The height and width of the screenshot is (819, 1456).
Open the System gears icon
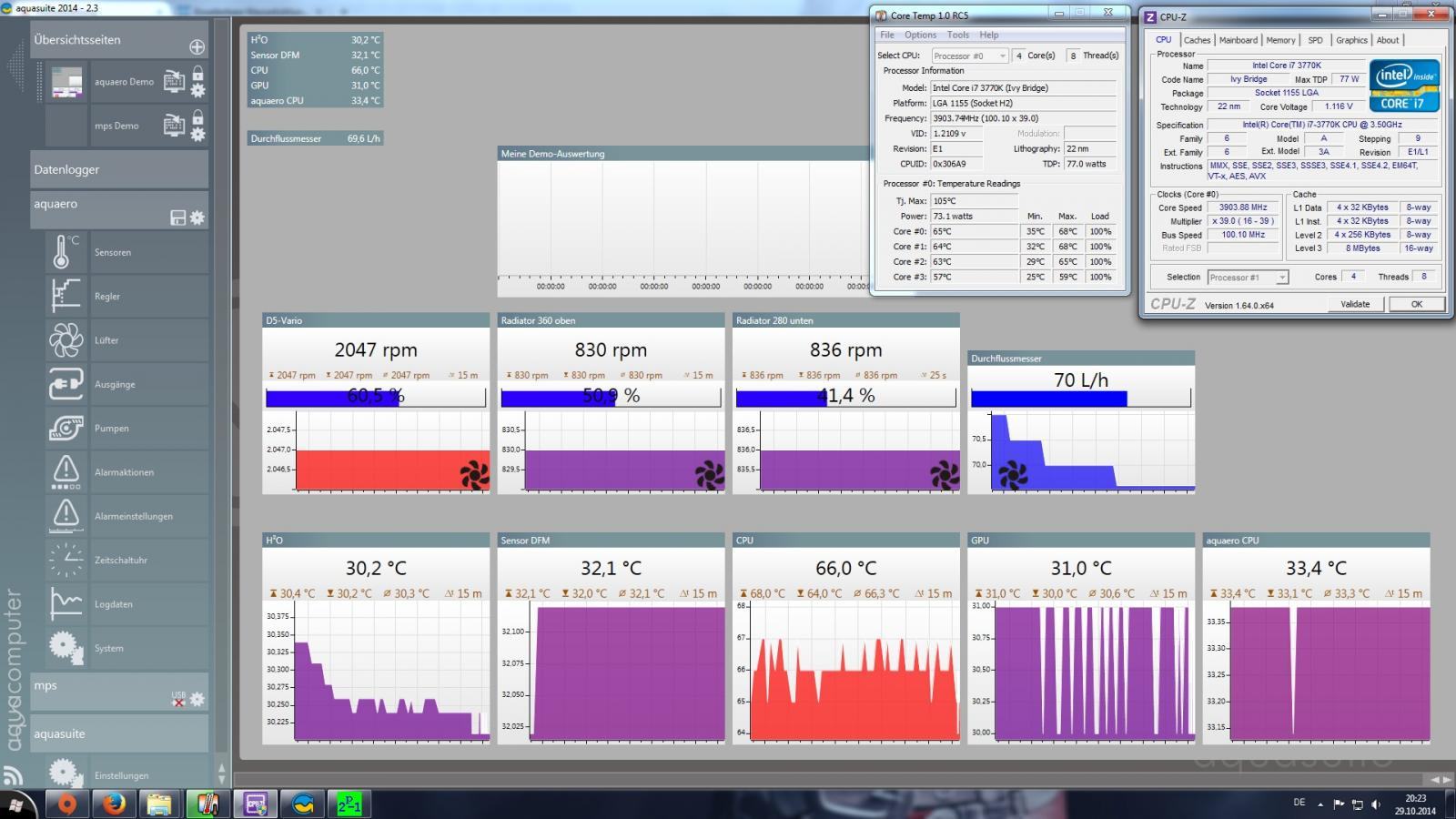66,648
